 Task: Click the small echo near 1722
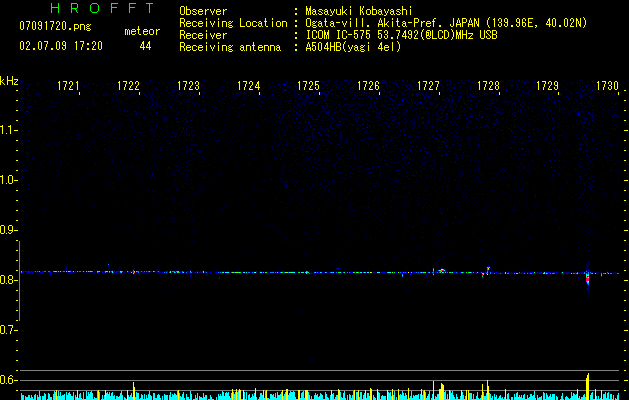(134, 272)
